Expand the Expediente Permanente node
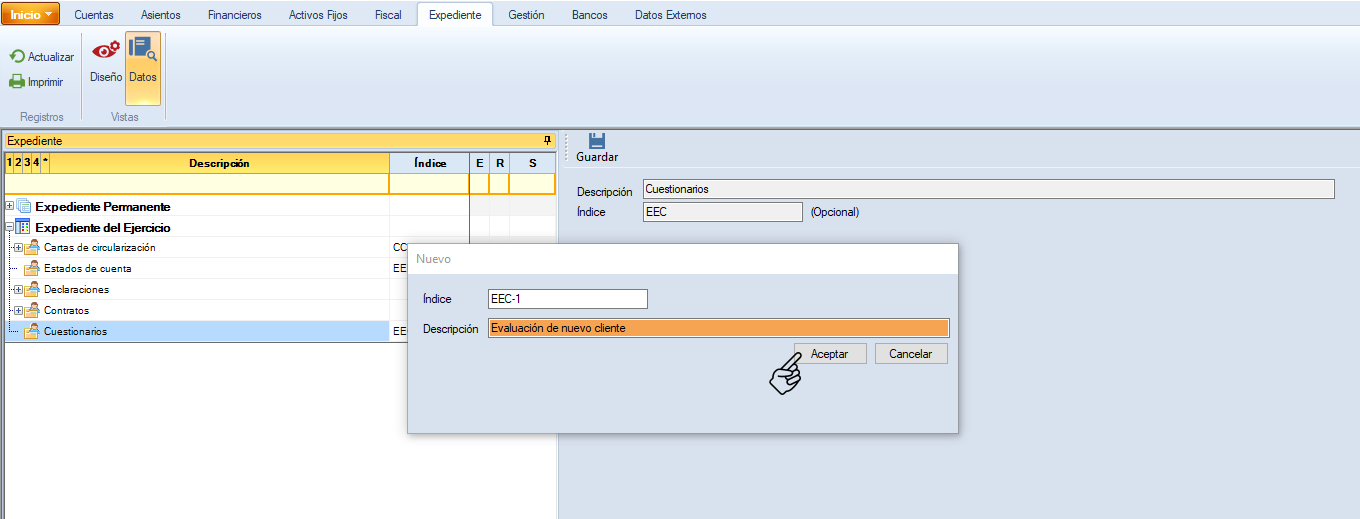1360x519 pixels. [x=10, y=206]
